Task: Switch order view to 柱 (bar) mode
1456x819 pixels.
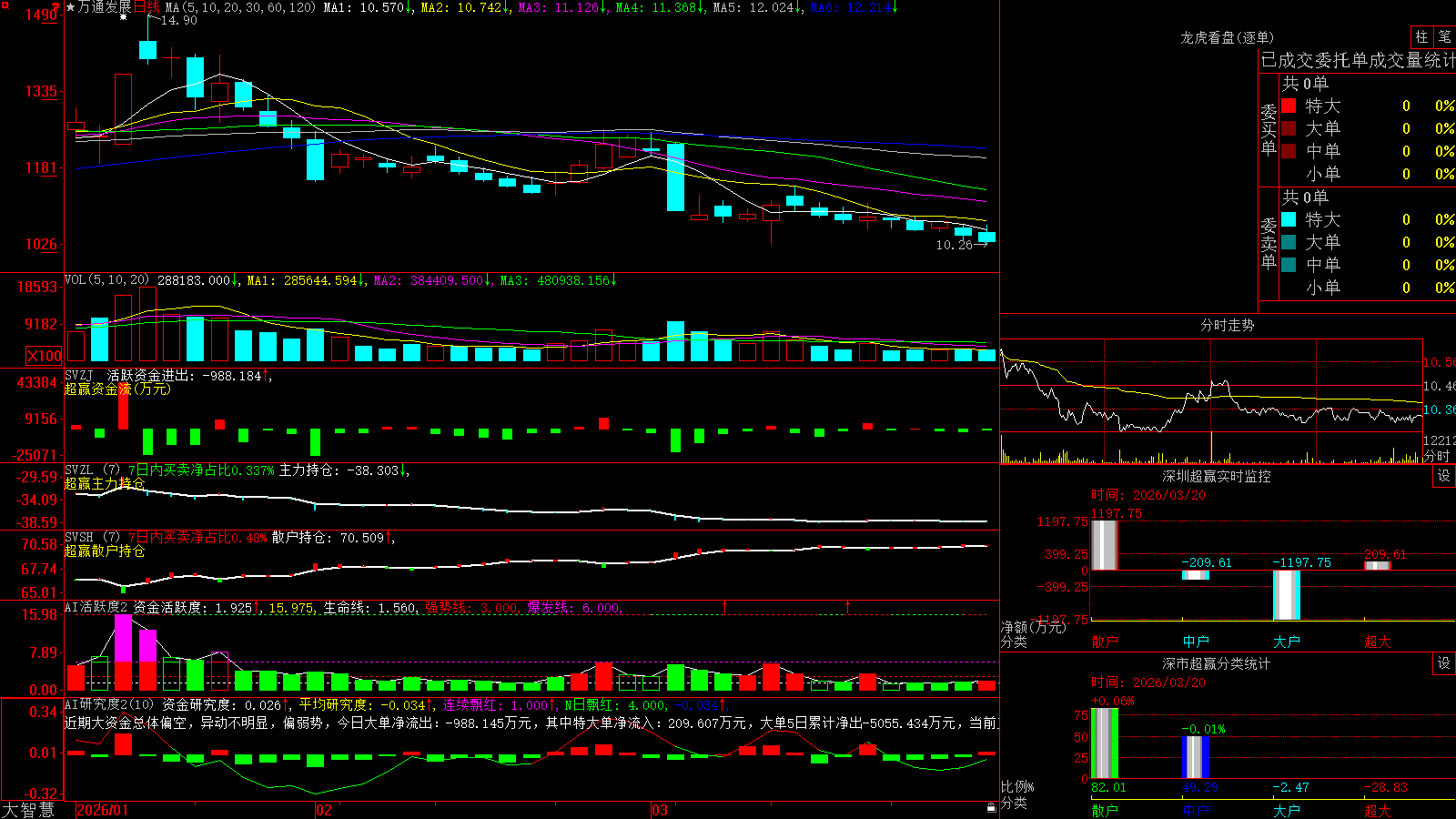Action: tap(1421, 37)
